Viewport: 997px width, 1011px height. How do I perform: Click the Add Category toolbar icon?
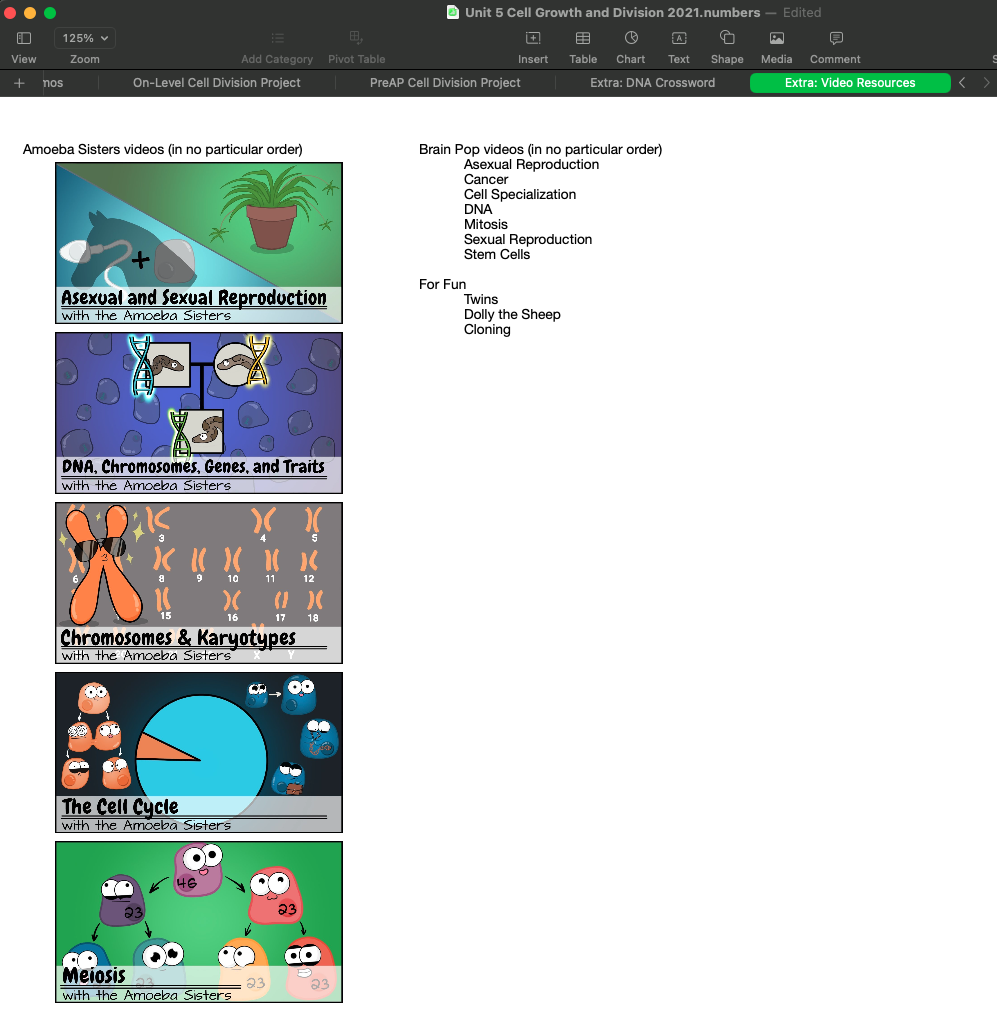277,39
